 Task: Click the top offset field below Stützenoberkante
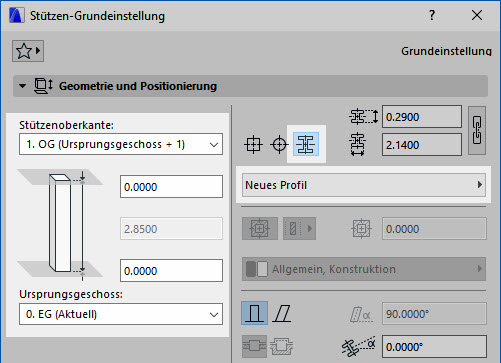point(171,187)
